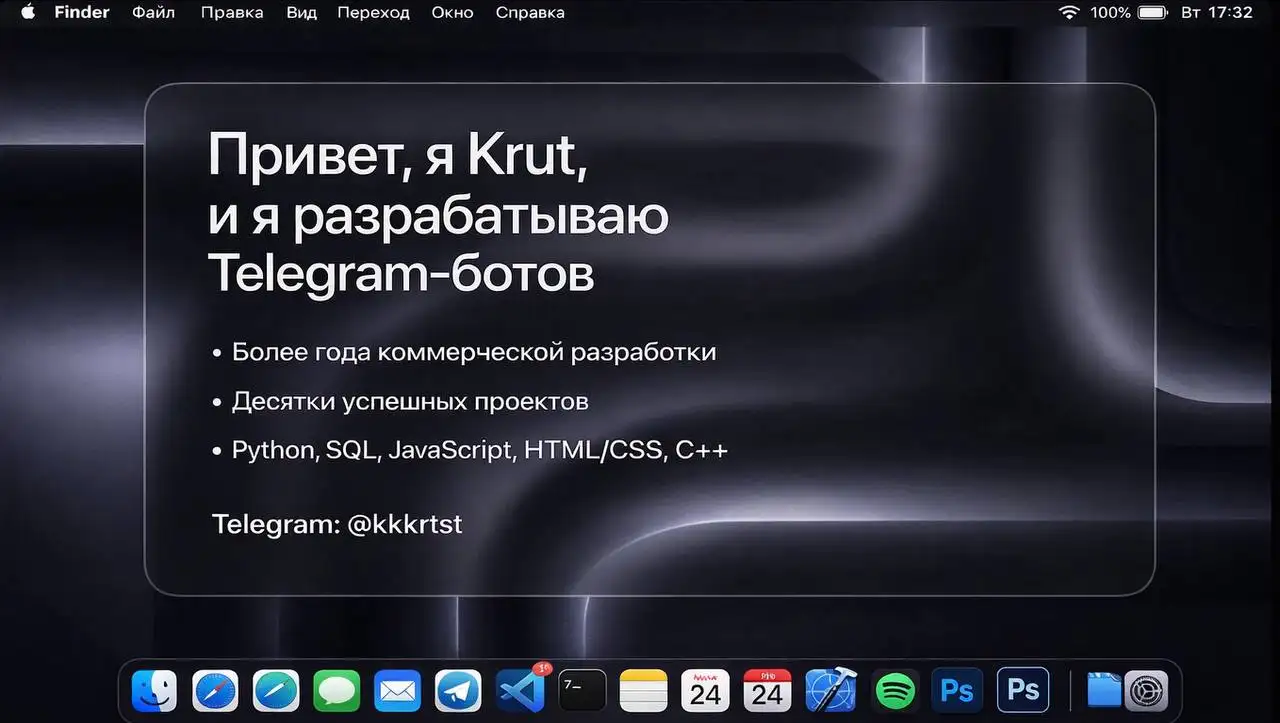Screen dimensions: 1280x723
Task: Open System Settings from the Dock
Action: click(x=1145, y=690)
